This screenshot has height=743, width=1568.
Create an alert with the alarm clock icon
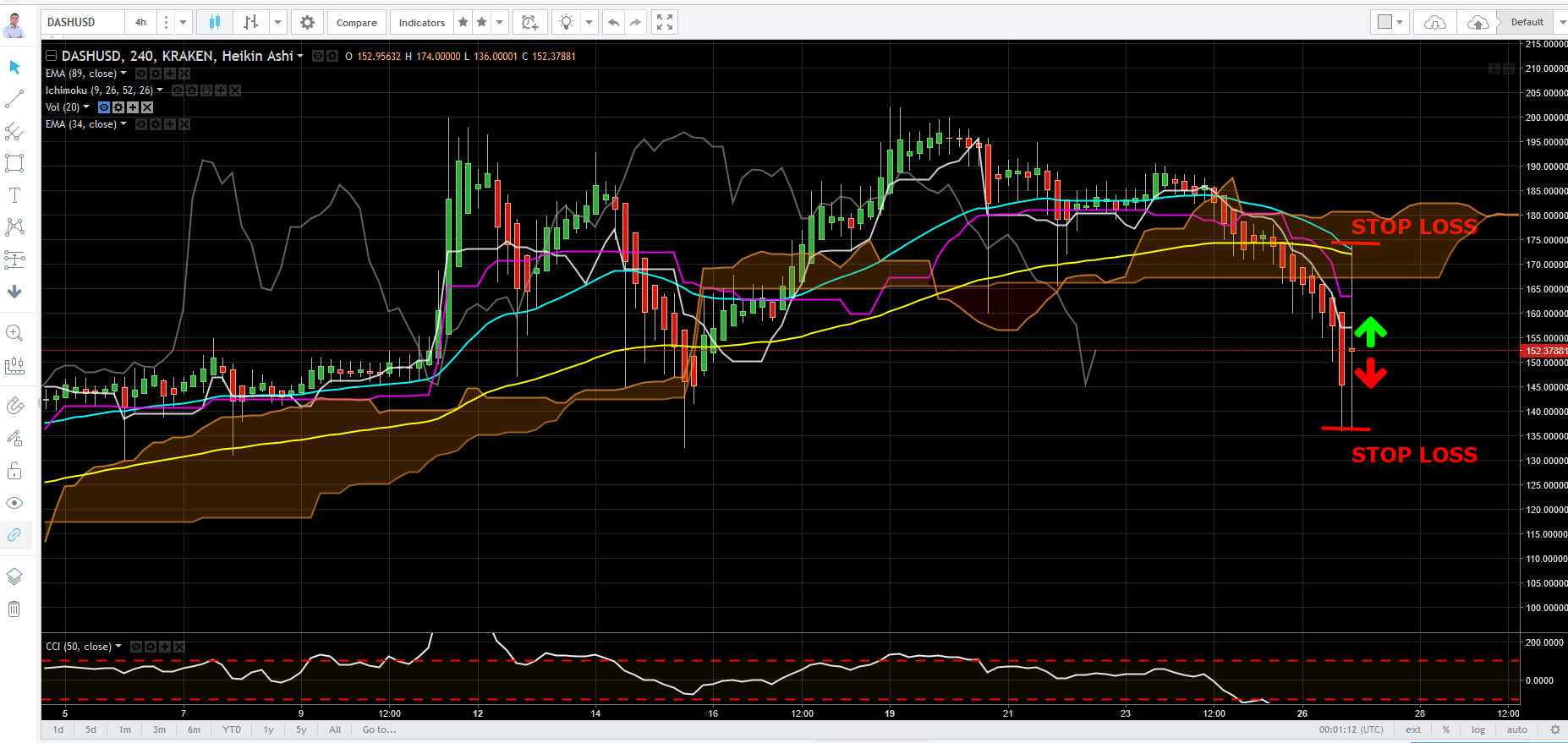pos(530,22)
